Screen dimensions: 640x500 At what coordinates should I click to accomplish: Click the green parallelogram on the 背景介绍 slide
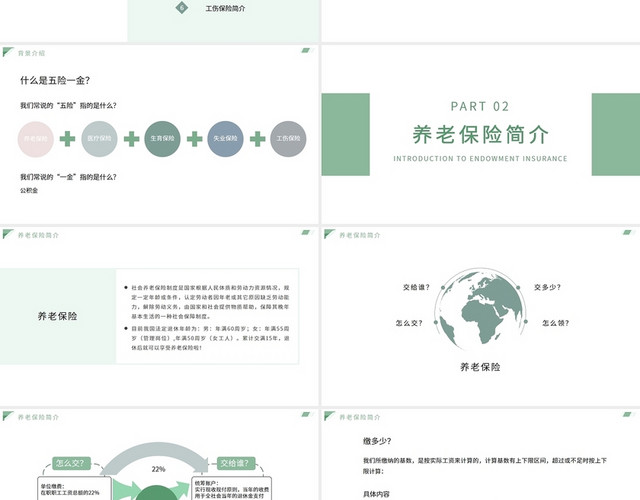point(306,50)
